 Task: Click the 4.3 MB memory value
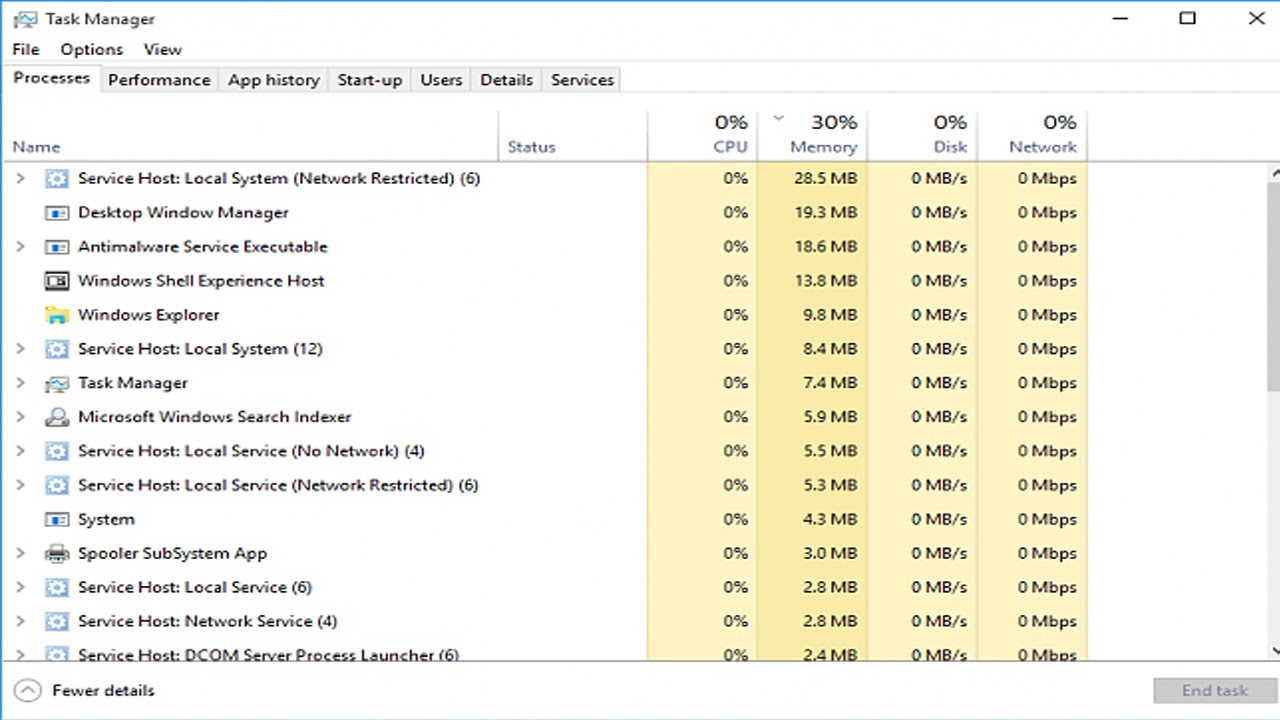(x=830, y=520)
